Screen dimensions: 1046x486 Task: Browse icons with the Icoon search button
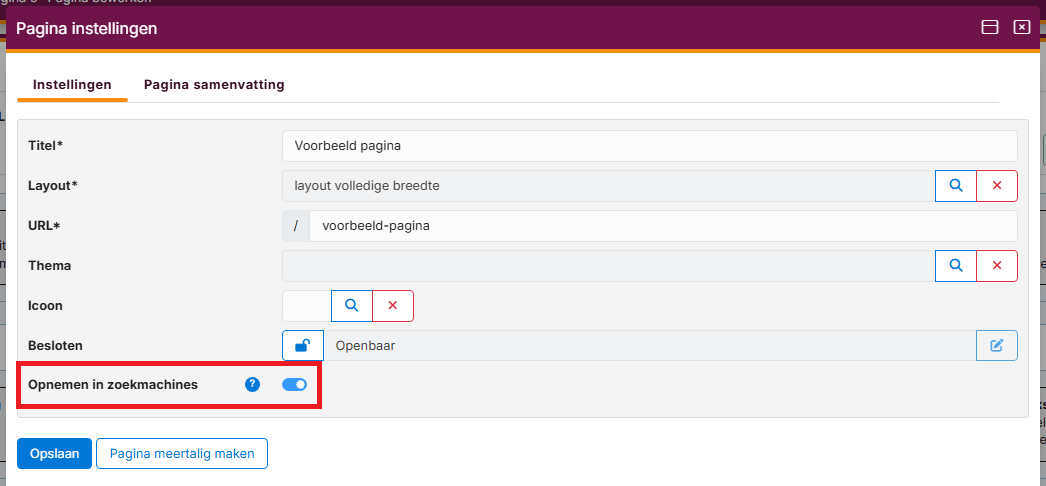pyautogui.click(x=352, y=306)
